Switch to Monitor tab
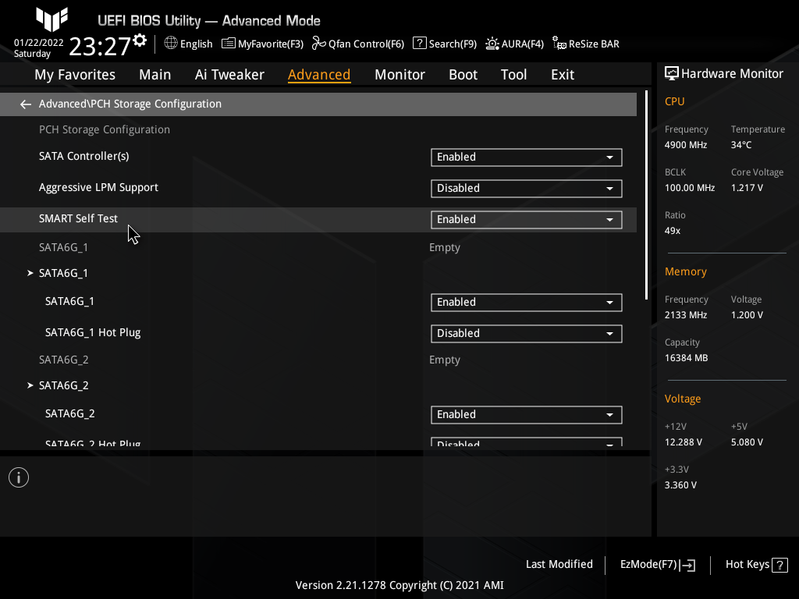The width and height of the screenshot is (799, 599). pyautogui.click(x=400, y=75)
